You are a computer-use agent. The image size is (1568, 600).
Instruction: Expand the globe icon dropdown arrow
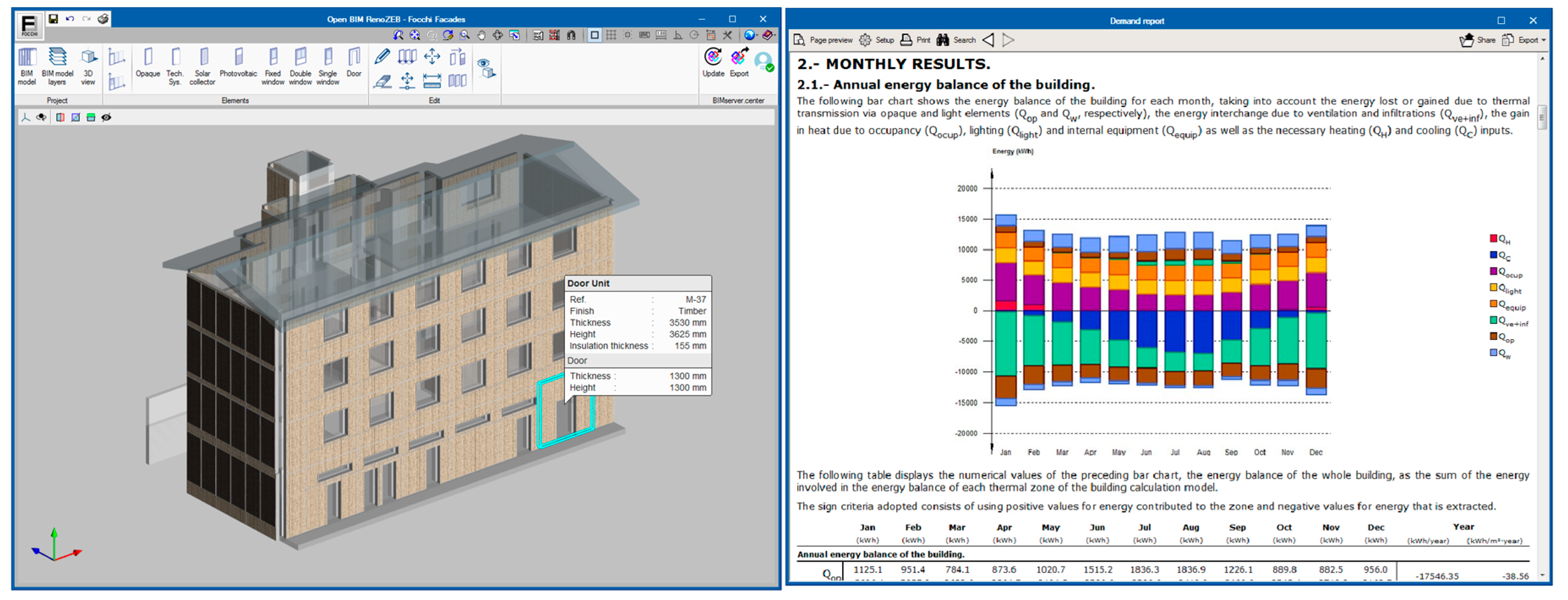[757, 36]
